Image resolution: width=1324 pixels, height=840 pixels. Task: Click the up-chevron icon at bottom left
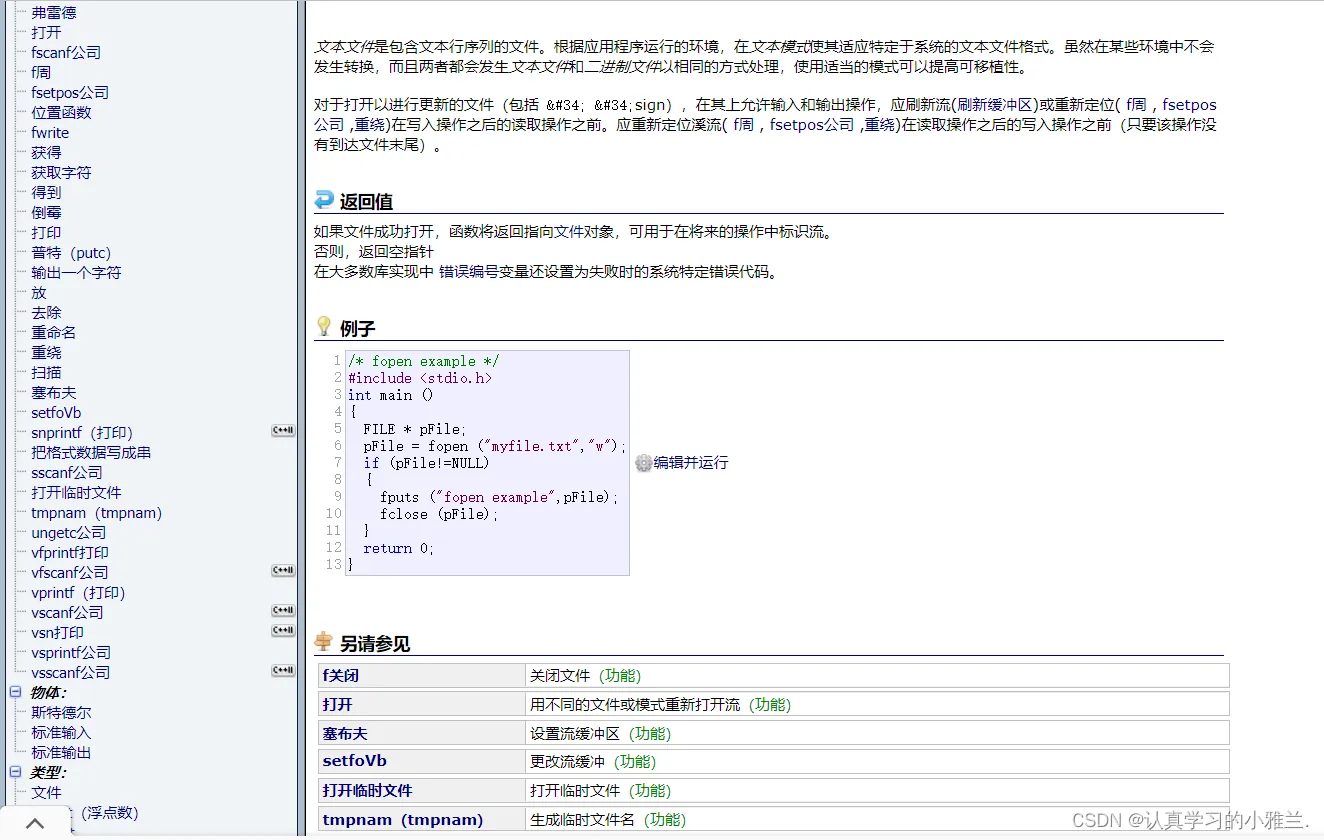click(35, 824)
